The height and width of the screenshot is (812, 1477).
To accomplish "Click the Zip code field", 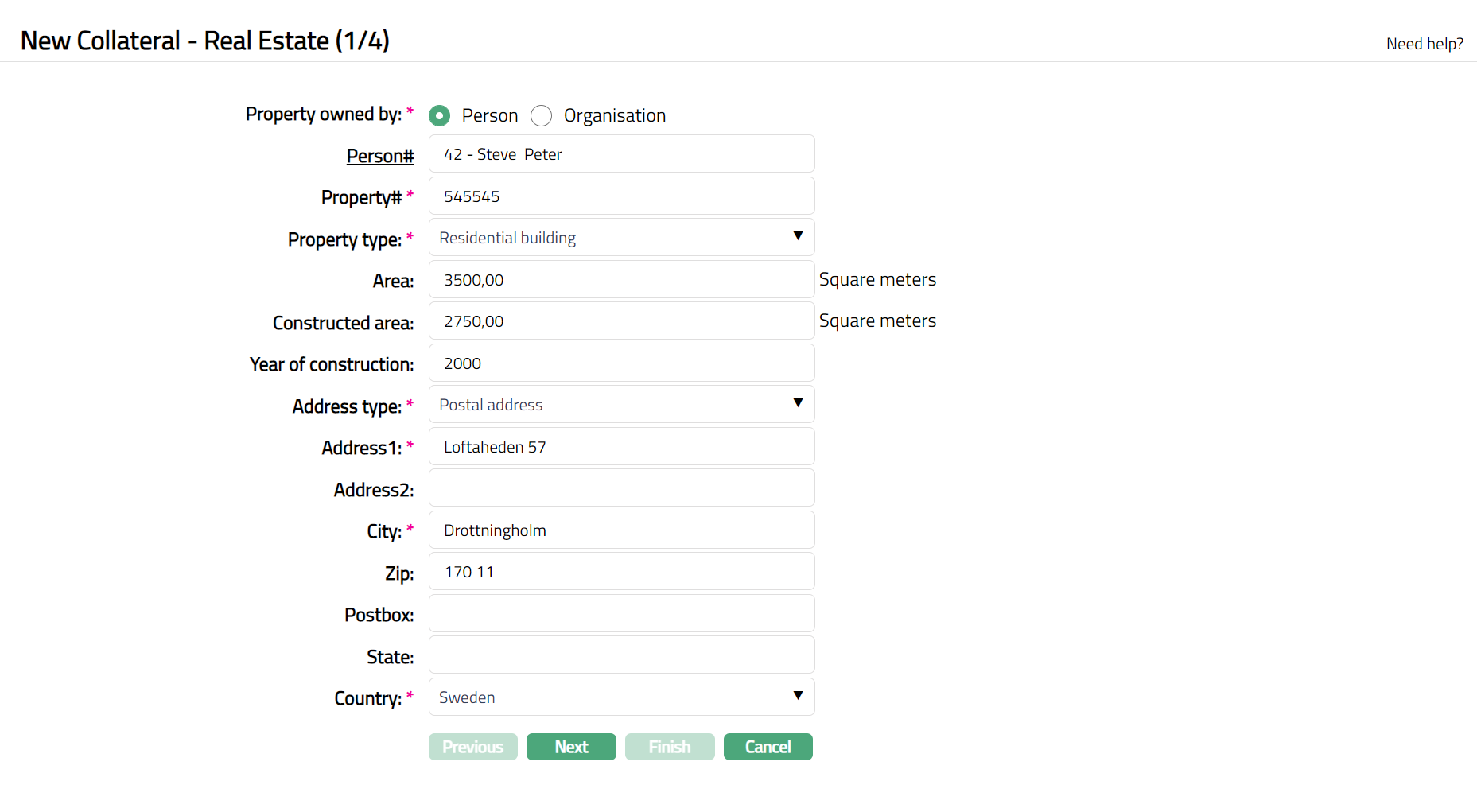I will tap(621, 572).
